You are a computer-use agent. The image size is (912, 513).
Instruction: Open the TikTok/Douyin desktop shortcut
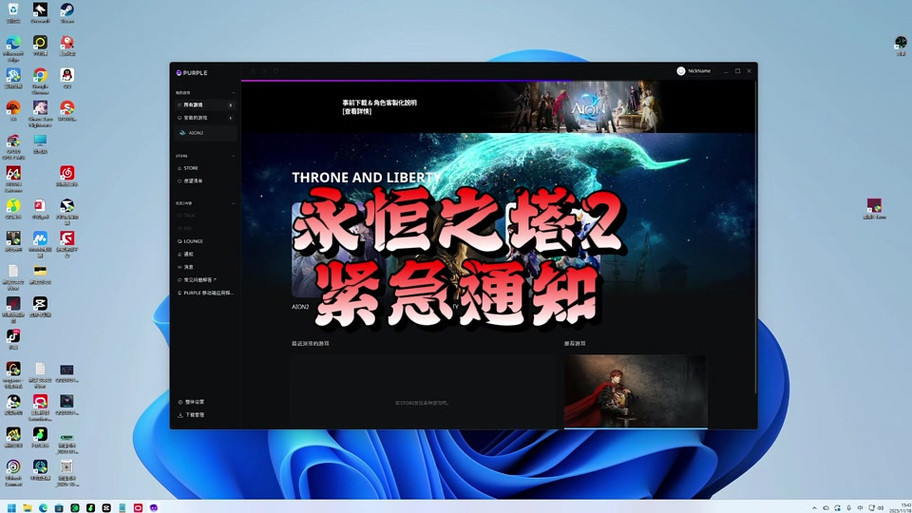pyautogui.click(x=13, y=339)
